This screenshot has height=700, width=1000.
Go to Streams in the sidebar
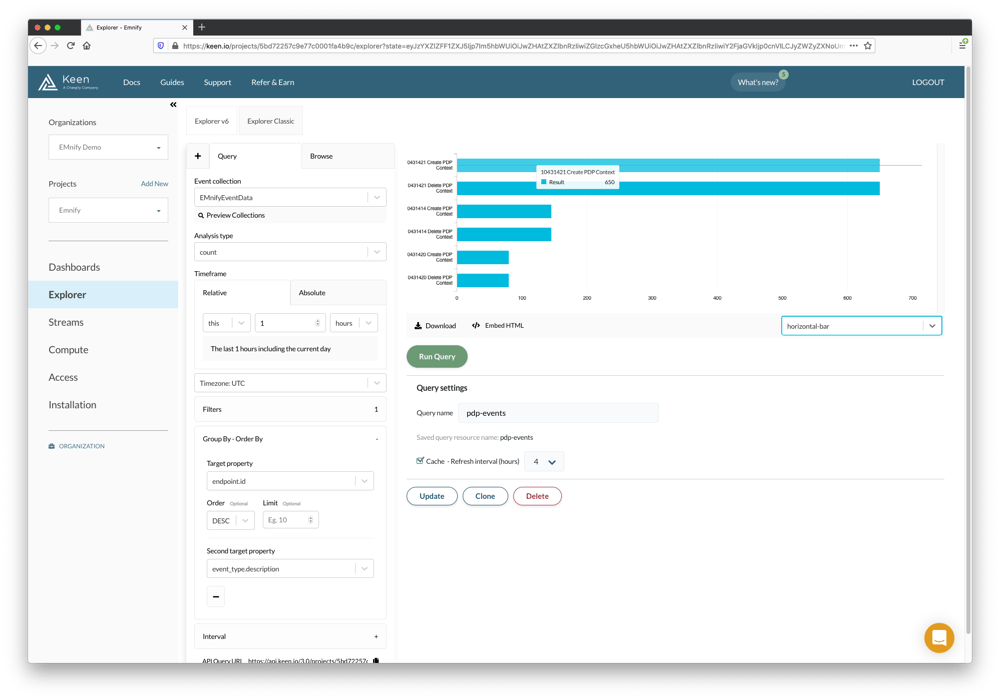[66, 322]
